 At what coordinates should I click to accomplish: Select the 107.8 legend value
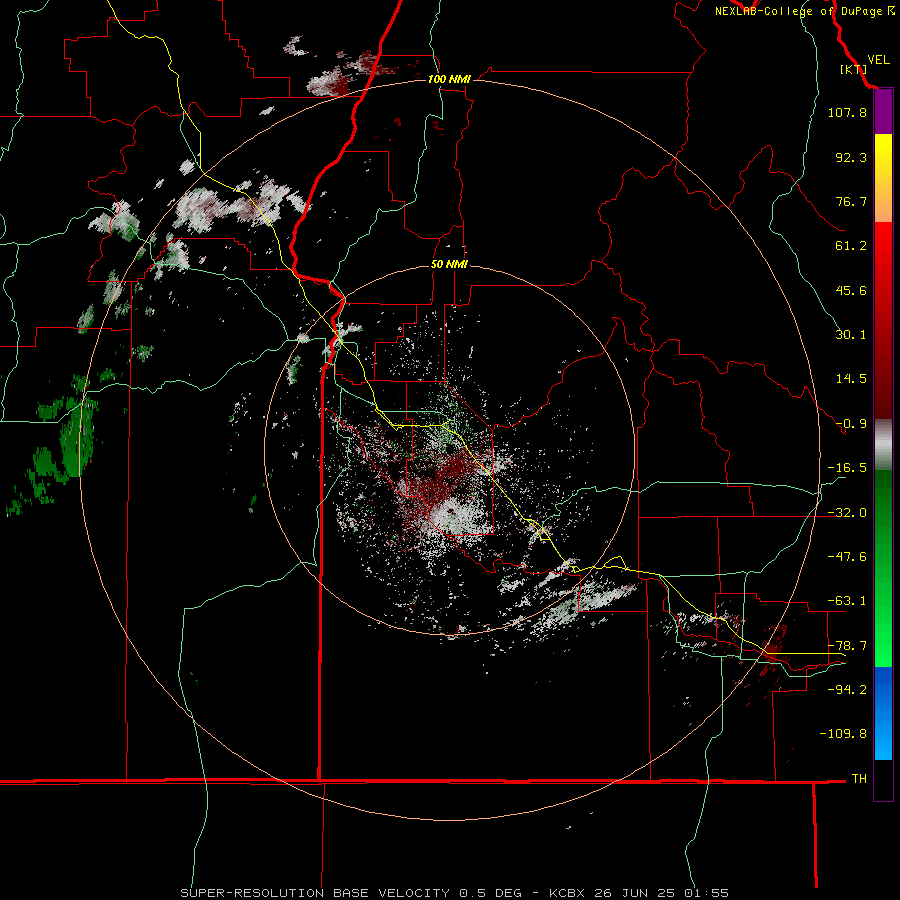coord(847,112)
